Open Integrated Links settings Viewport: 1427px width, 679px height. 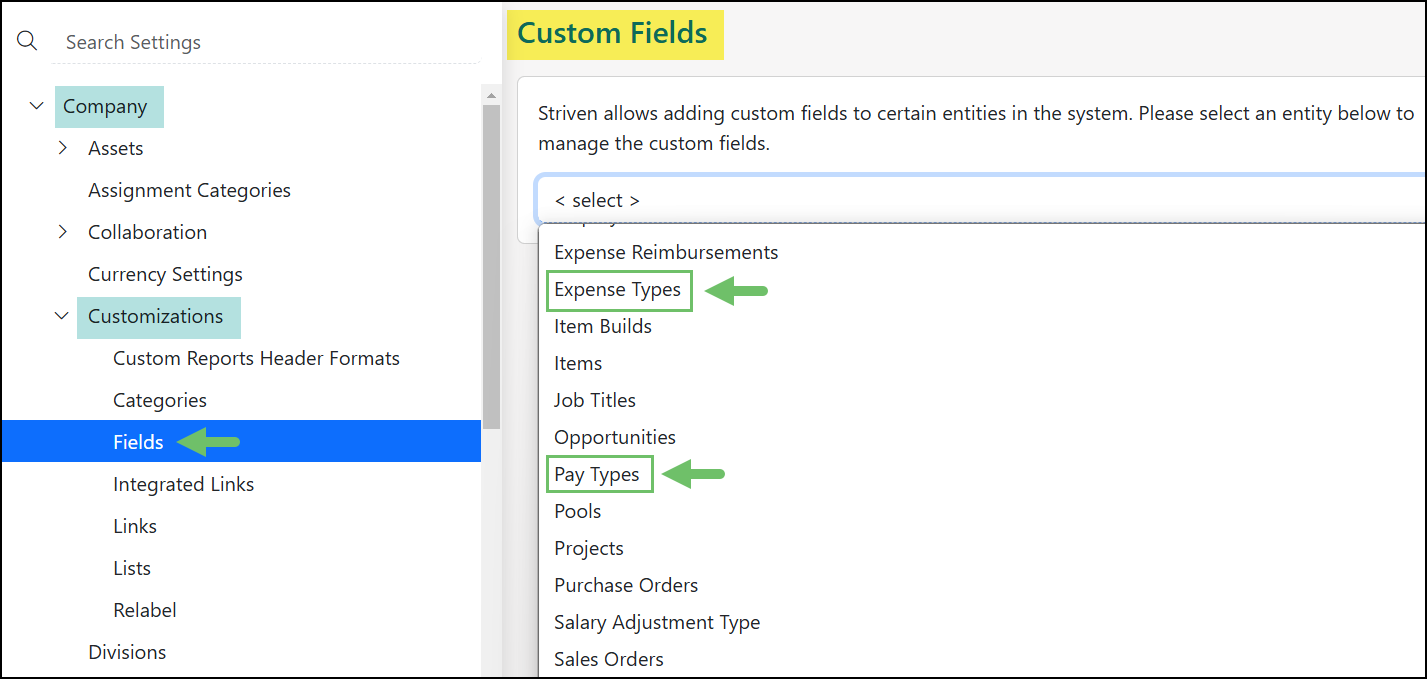[x=183, y=484]
